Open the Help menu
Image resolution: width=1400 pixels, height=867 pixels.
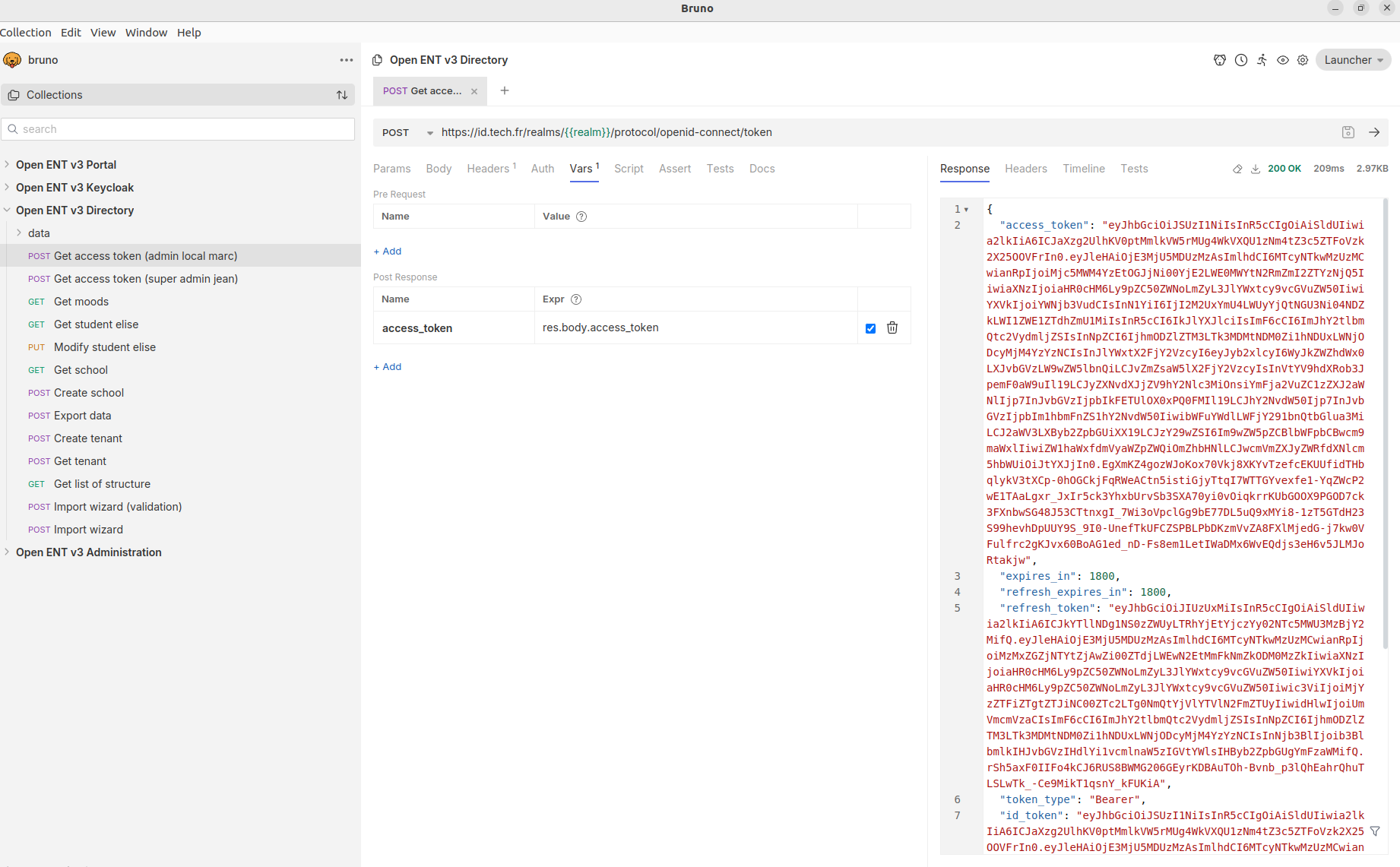point(189,33)
